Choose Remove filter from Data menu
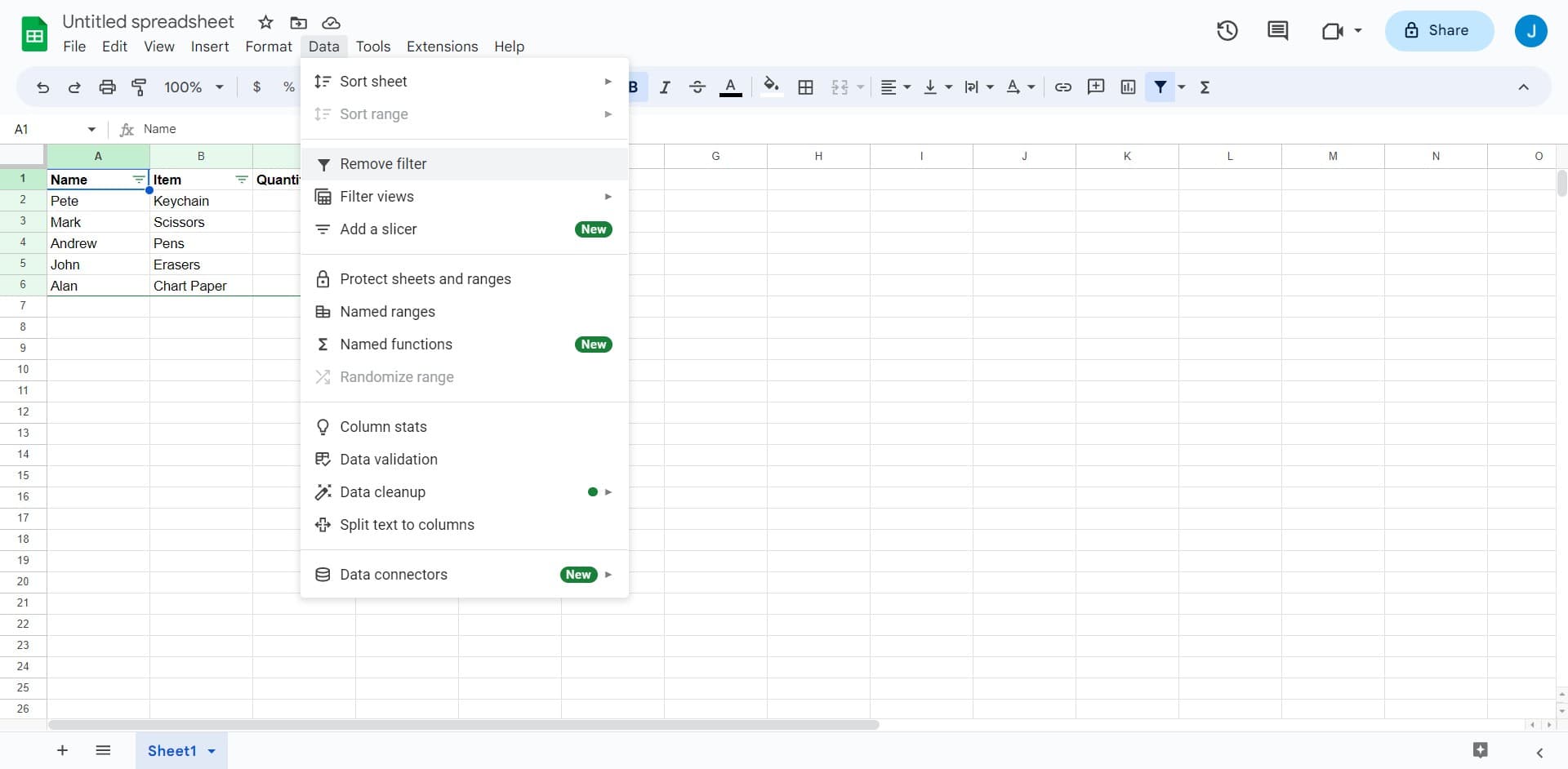Viewport: 1568px width, 769px height. coord(383,164)
